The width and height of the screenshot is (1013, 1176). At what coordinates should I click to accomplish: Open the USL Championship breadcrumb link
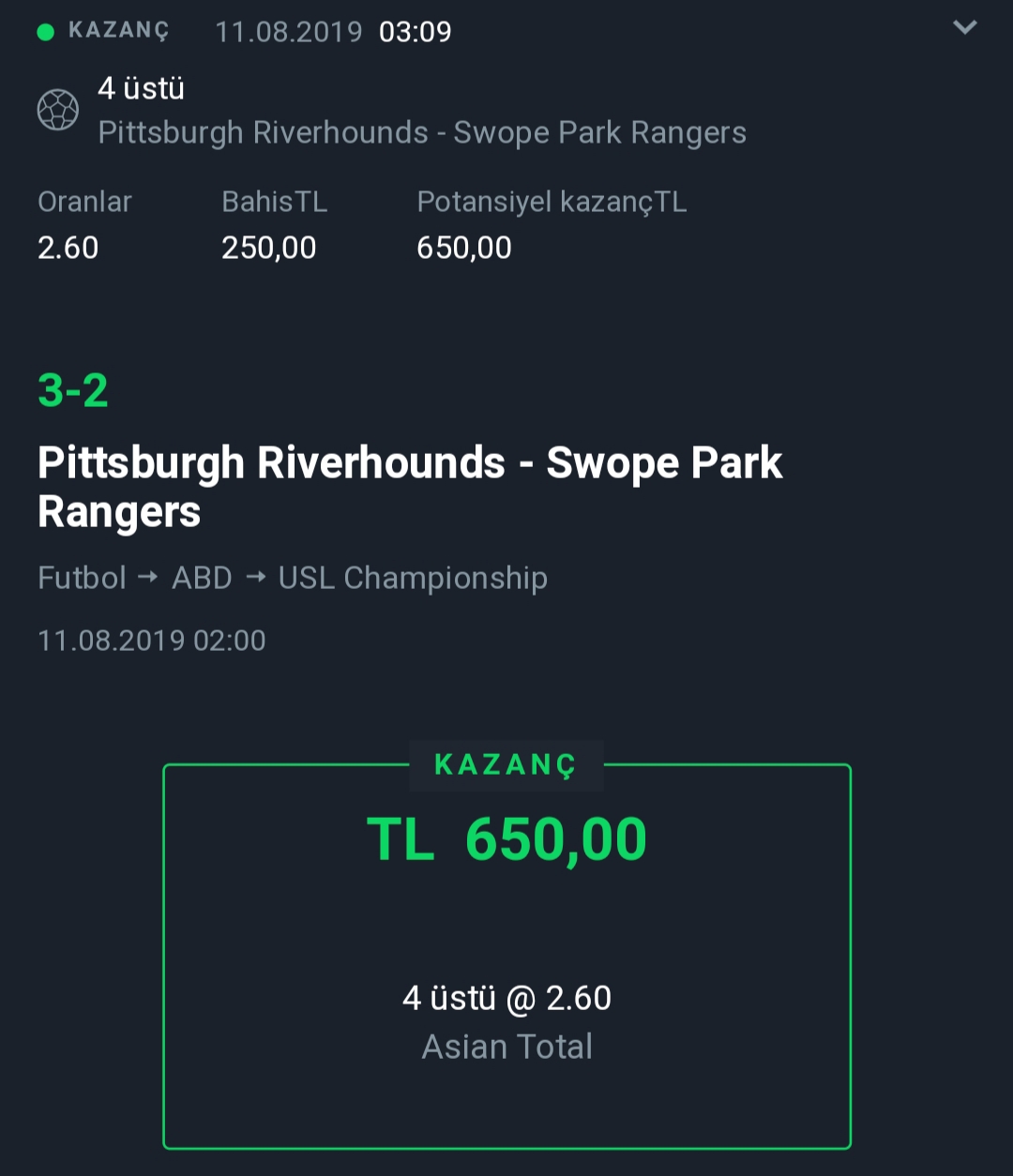pos(413,579)
